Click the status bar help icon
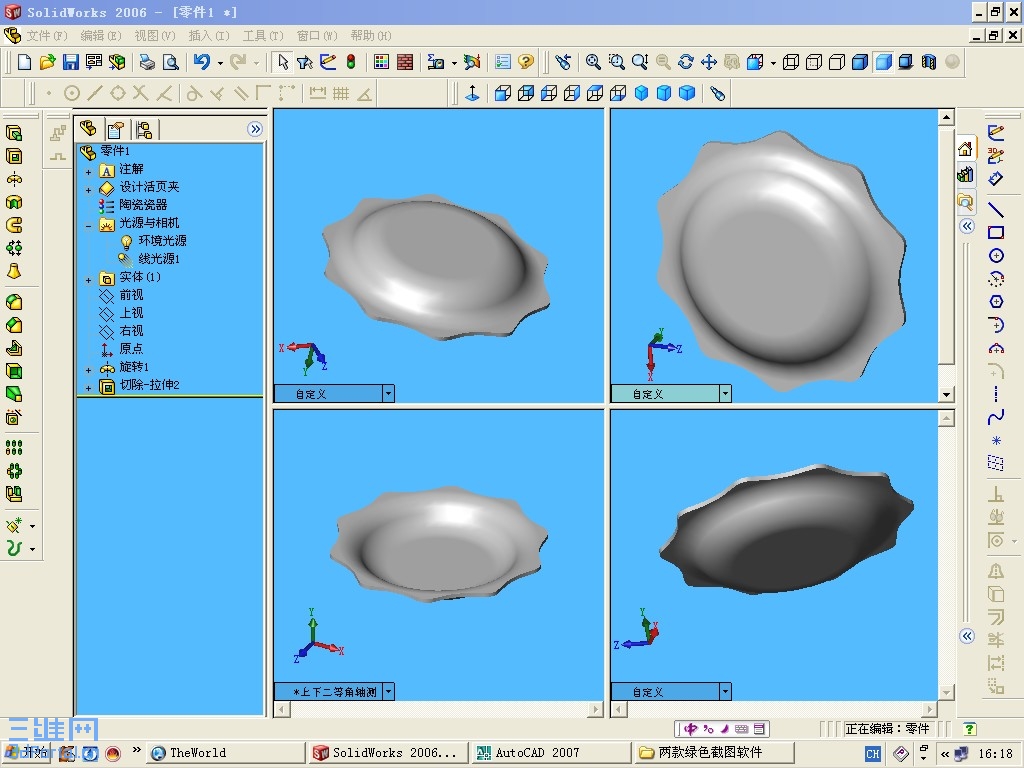Viewport: 1024px width, 768px height. click(970, 729)
